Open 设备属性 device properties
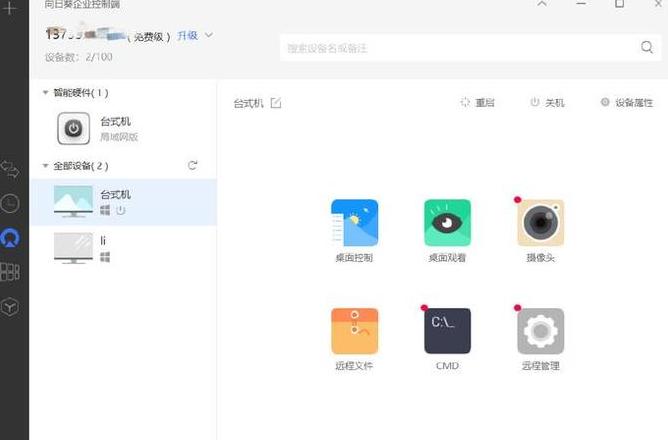 pyautogui.click(x=627, y=103)
